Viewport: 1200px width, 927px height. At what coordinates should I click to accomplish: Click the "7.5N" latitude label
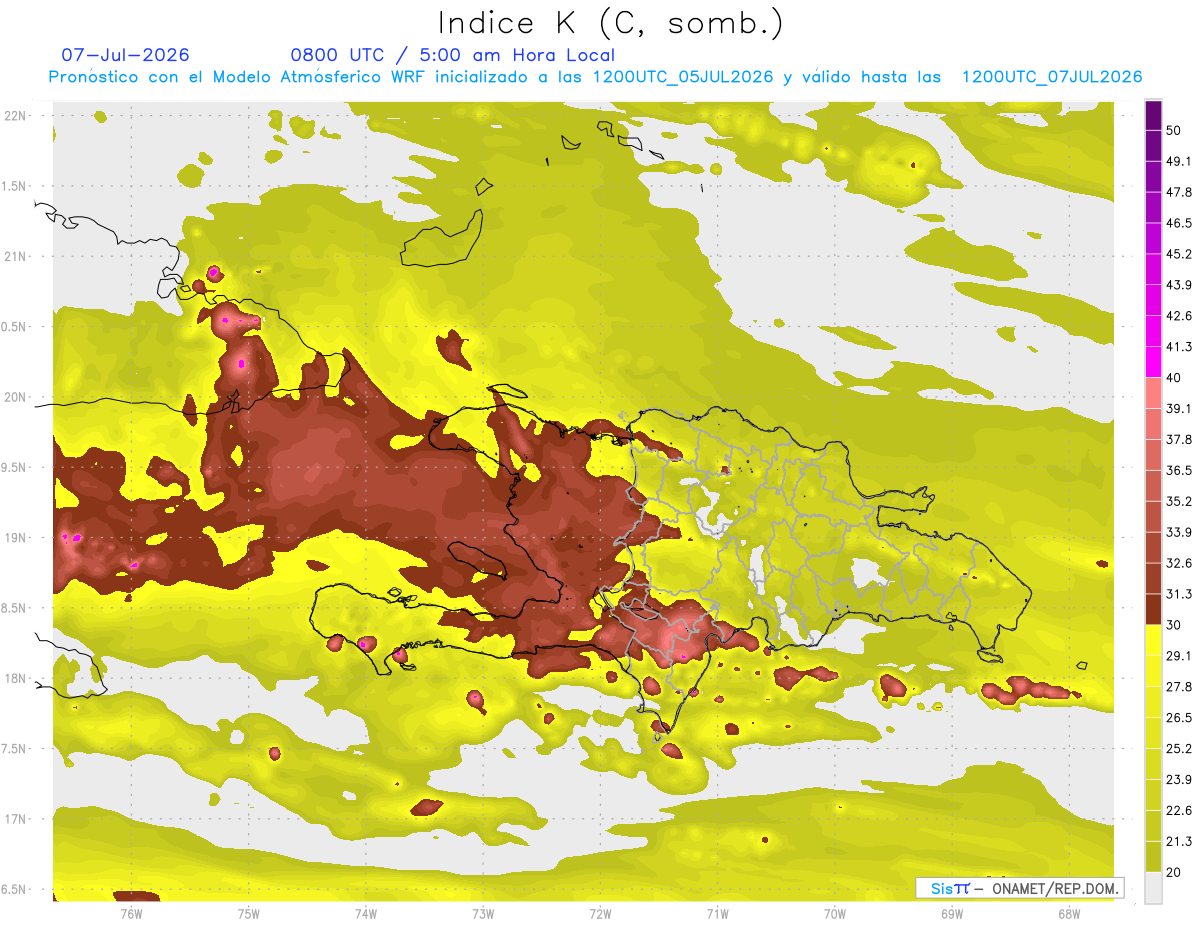coord(13,749)
